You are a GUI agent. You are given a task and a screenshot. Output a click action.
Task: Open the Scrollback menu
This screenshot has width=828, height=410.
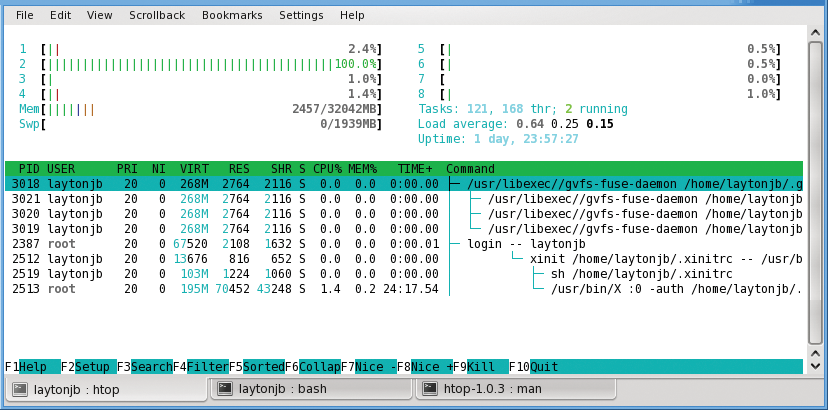tap(157, 15)
